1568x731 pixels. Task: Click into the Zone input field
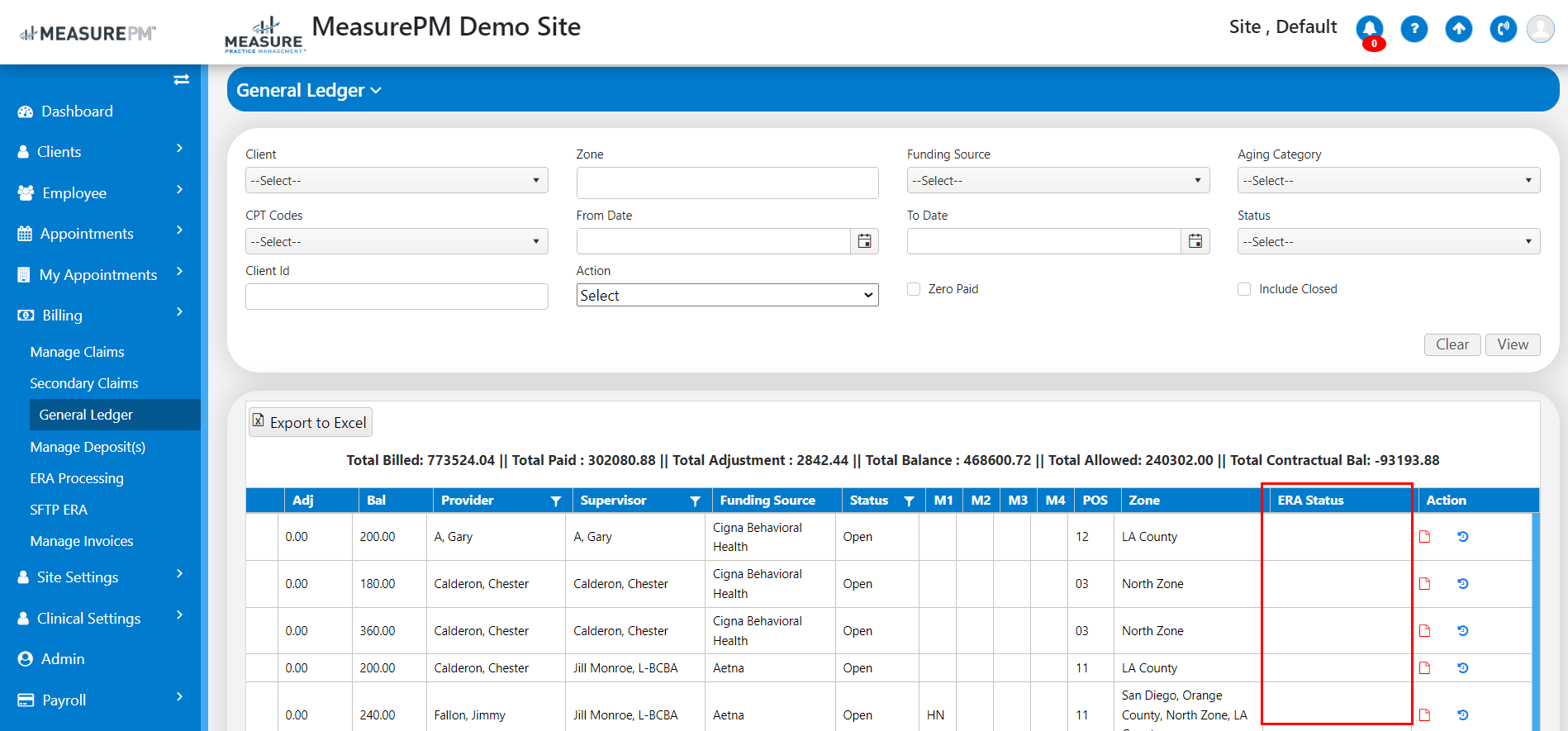click(727, 183)
